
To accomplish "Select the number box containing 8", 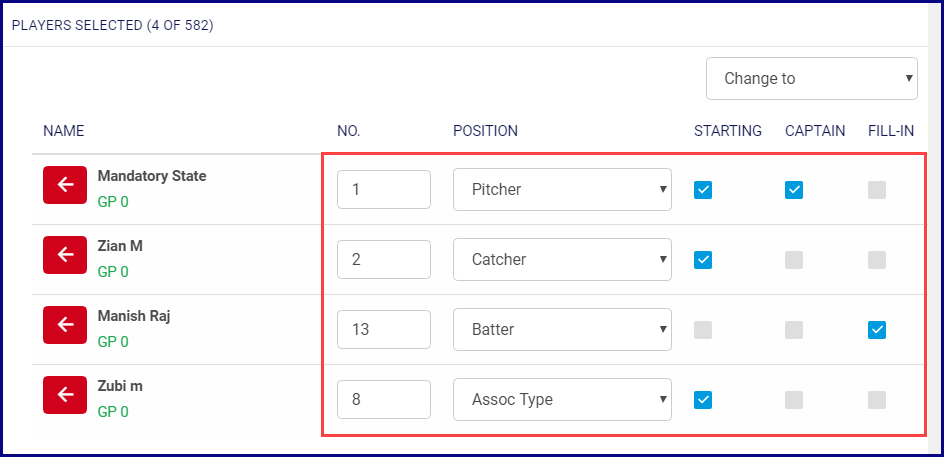I will pyautogui.click(x=384, y=400).
